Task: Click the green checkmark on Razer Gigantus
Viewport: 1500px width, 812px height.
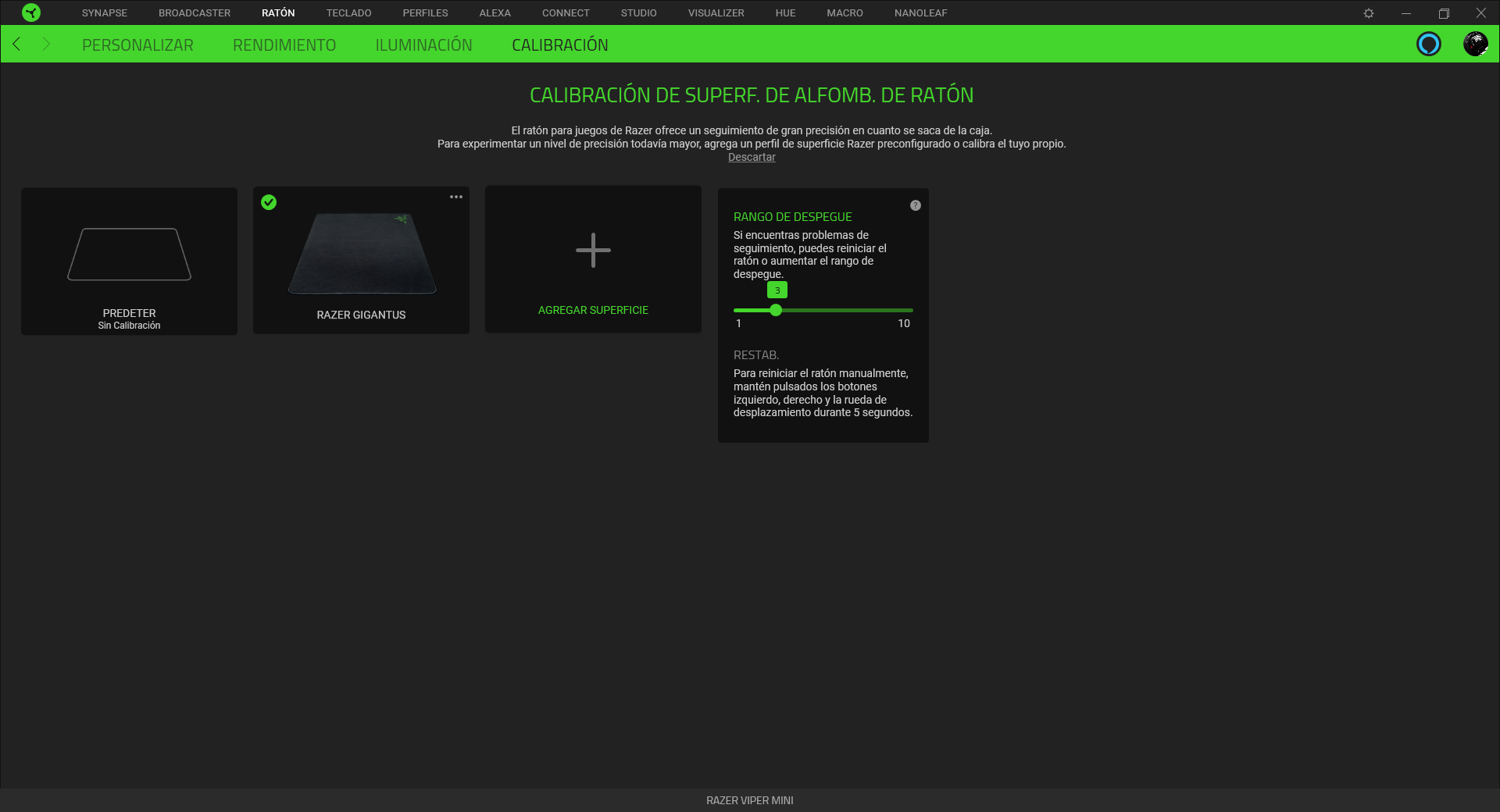Action: (269, 202)
